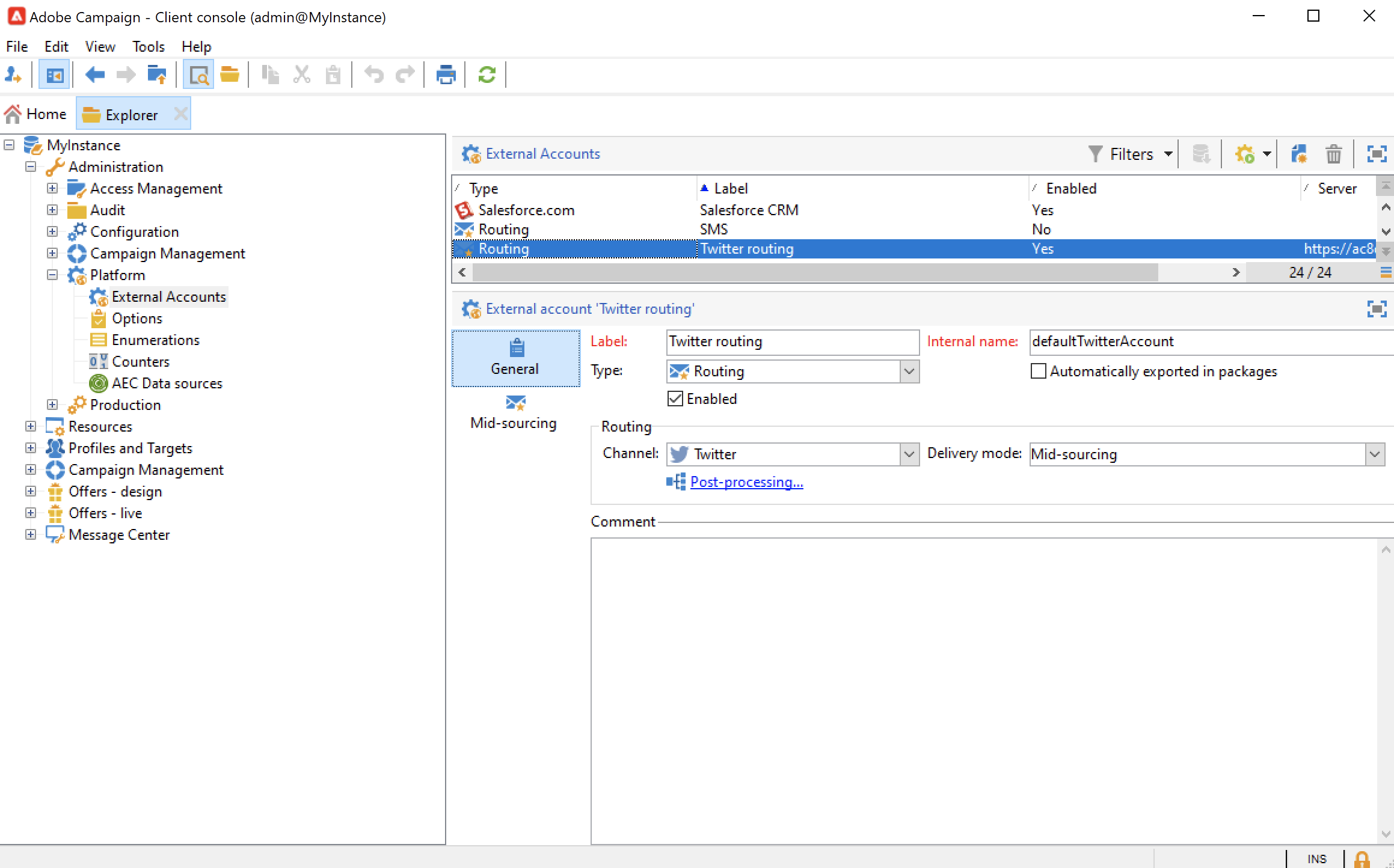
Task: Click the horizontal scrollbar of accounts list
Action: coord(815,272)
